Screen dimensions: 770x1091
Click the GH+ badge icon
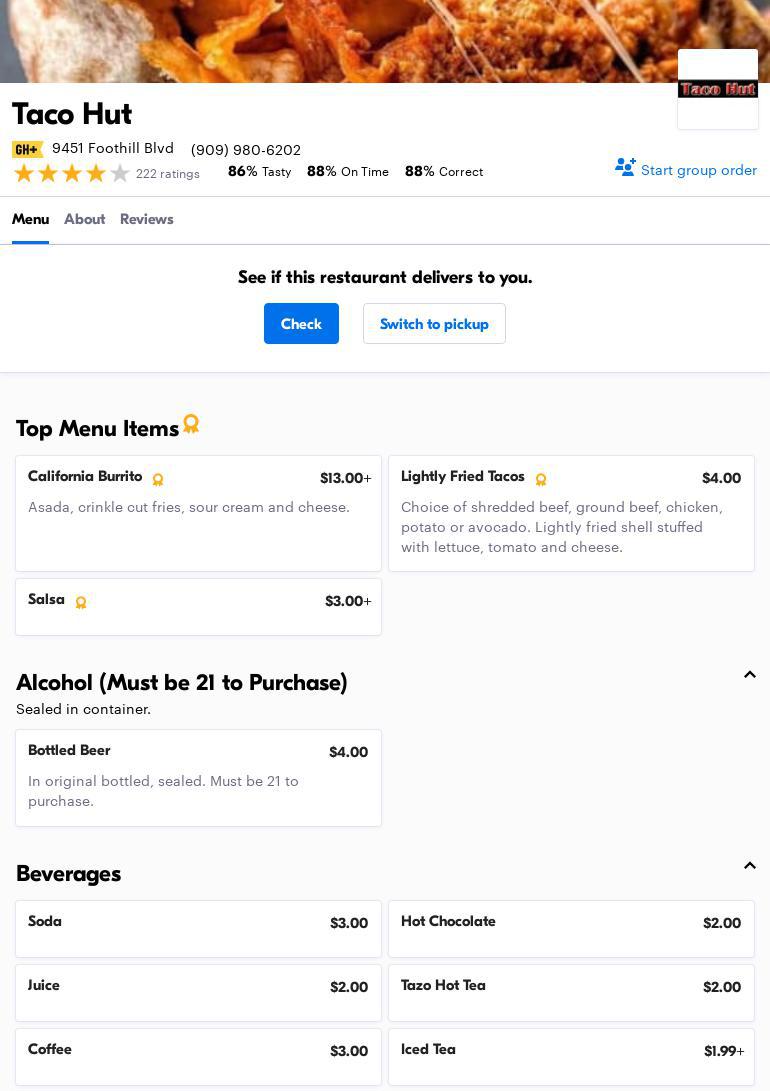coord(27,149)
